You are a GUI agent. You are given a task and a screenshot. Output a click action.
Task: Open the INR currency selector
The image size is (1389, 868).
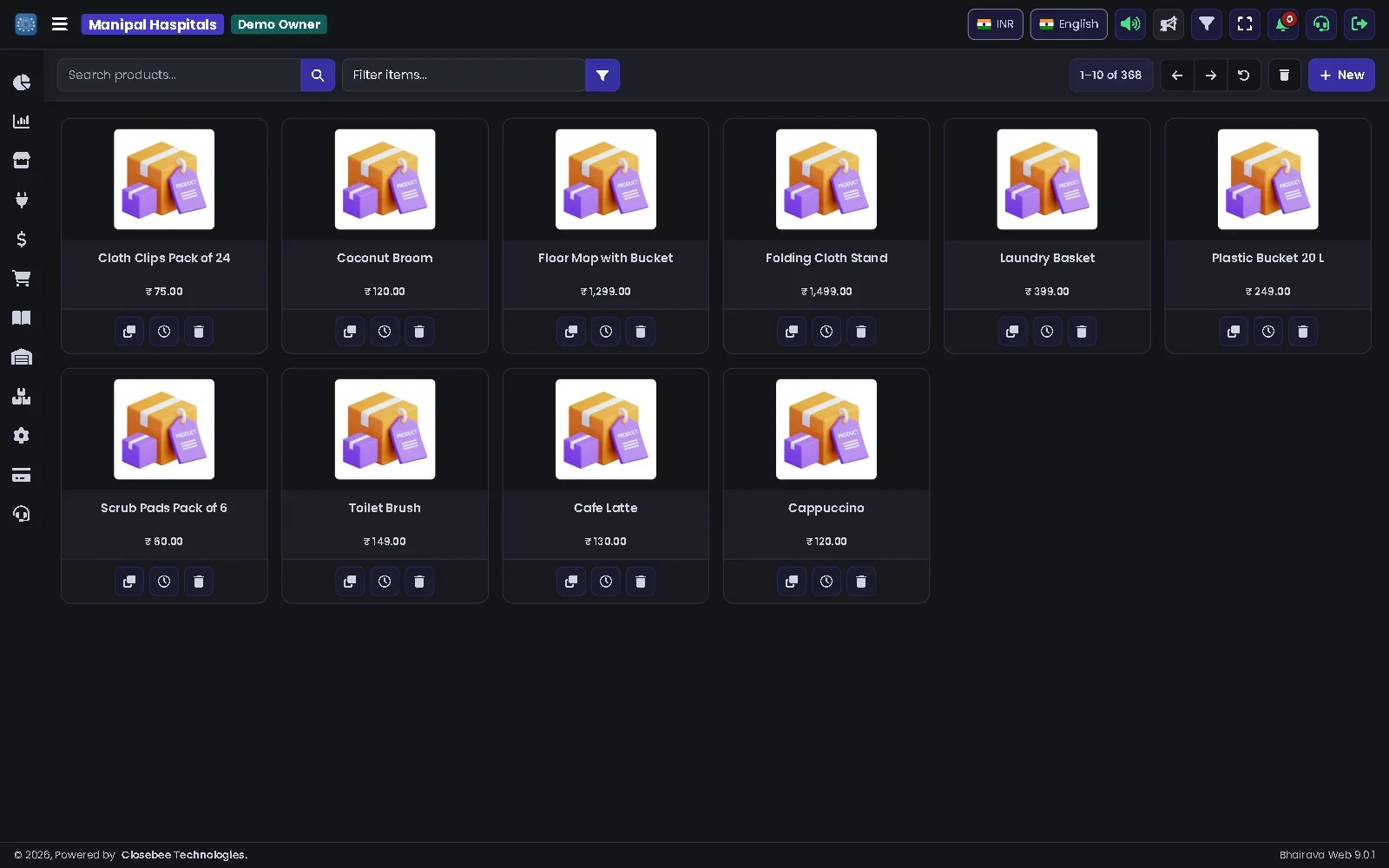[996, 24]
